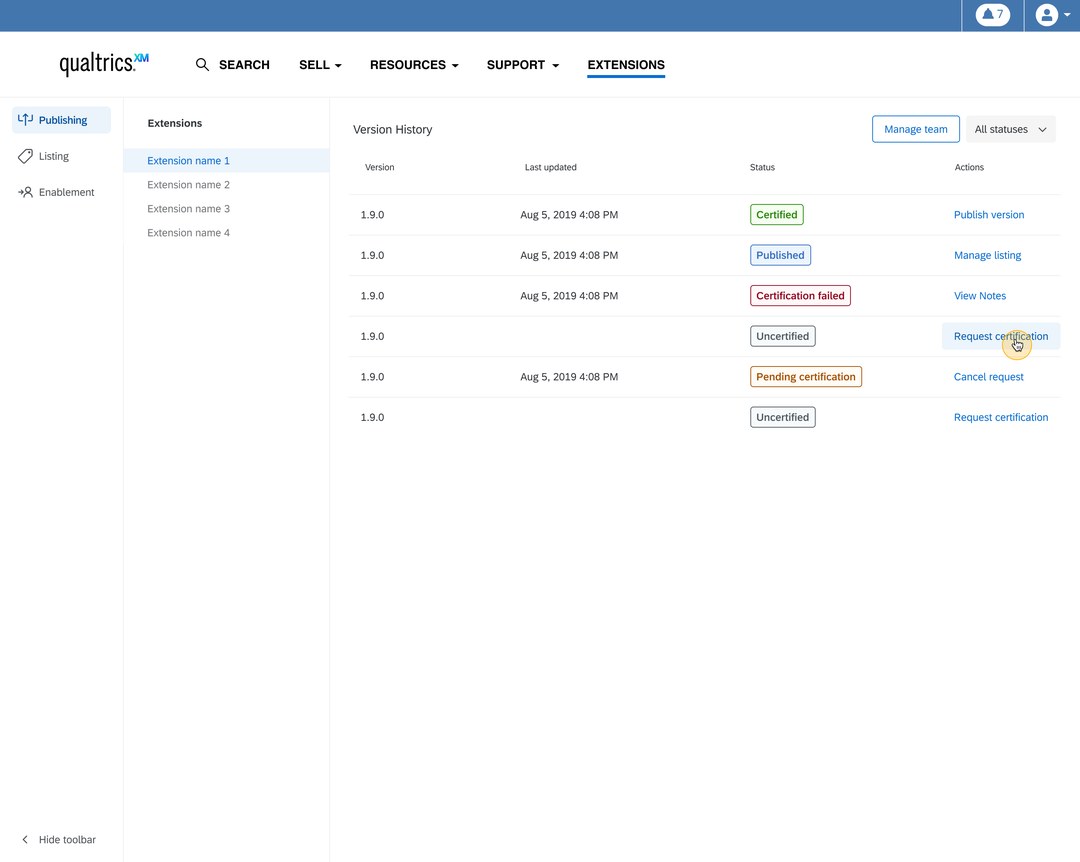The height and width of the screenshot is (862, 1080).
Task: Click the Extensions panel heading
Action: (175, 123)
